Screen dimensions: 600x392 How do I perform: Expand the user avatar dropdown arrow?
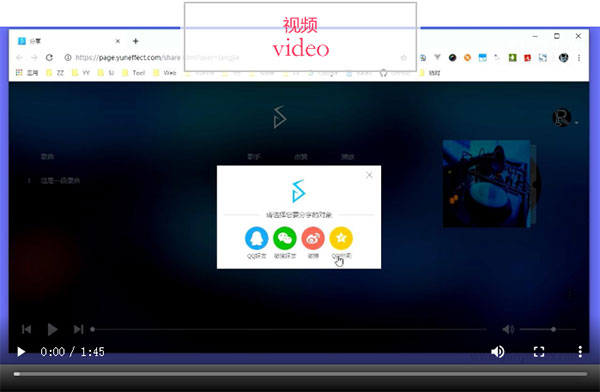tap(576, 123)
